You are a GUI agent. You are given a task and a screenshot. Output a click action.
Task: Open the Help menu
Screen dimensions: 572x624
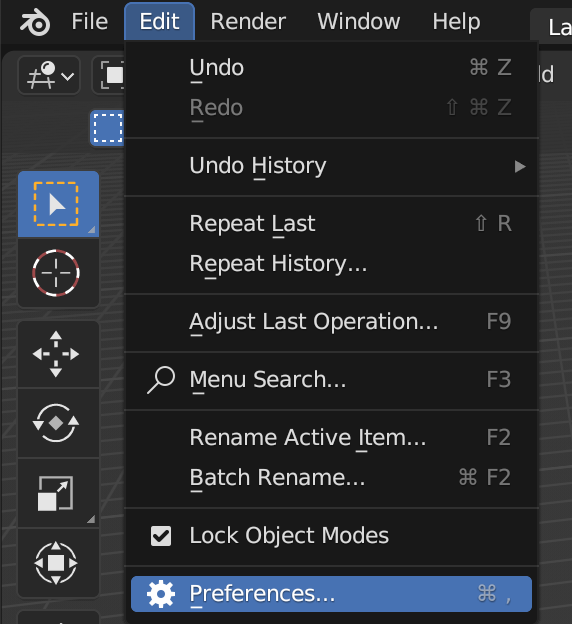coord(456,21)
